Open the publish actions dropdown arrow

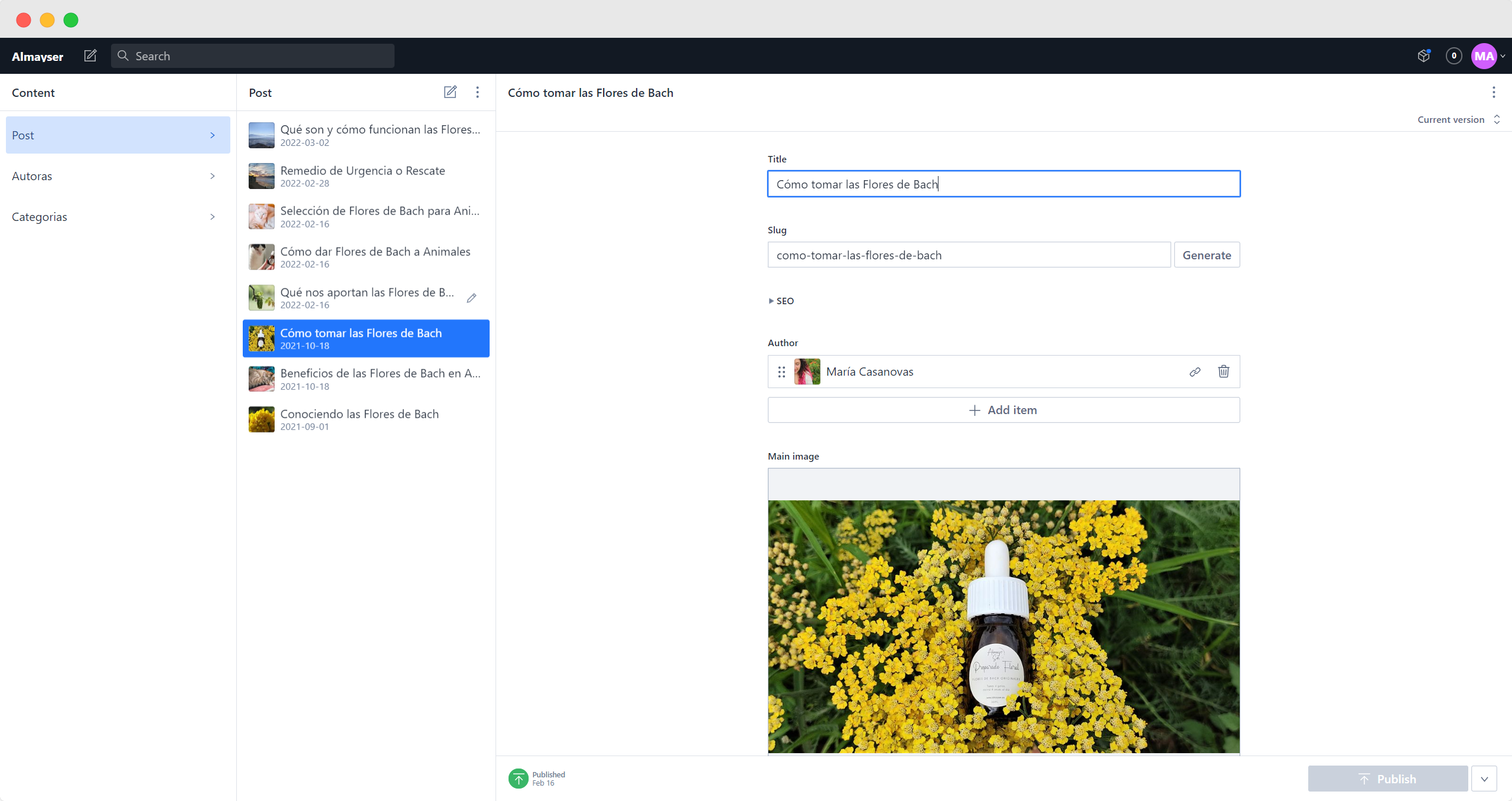pyautogui.click(x=1484, y=779)
